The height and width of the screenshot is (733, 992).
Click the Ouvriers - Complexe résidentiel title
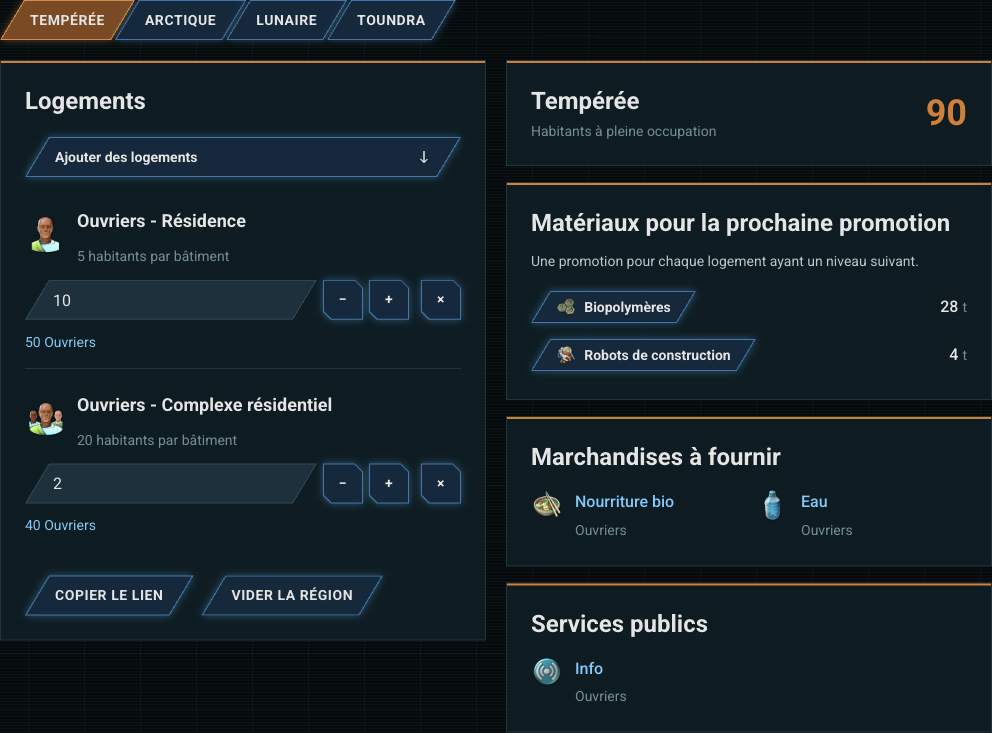click(x=204, y=405)
